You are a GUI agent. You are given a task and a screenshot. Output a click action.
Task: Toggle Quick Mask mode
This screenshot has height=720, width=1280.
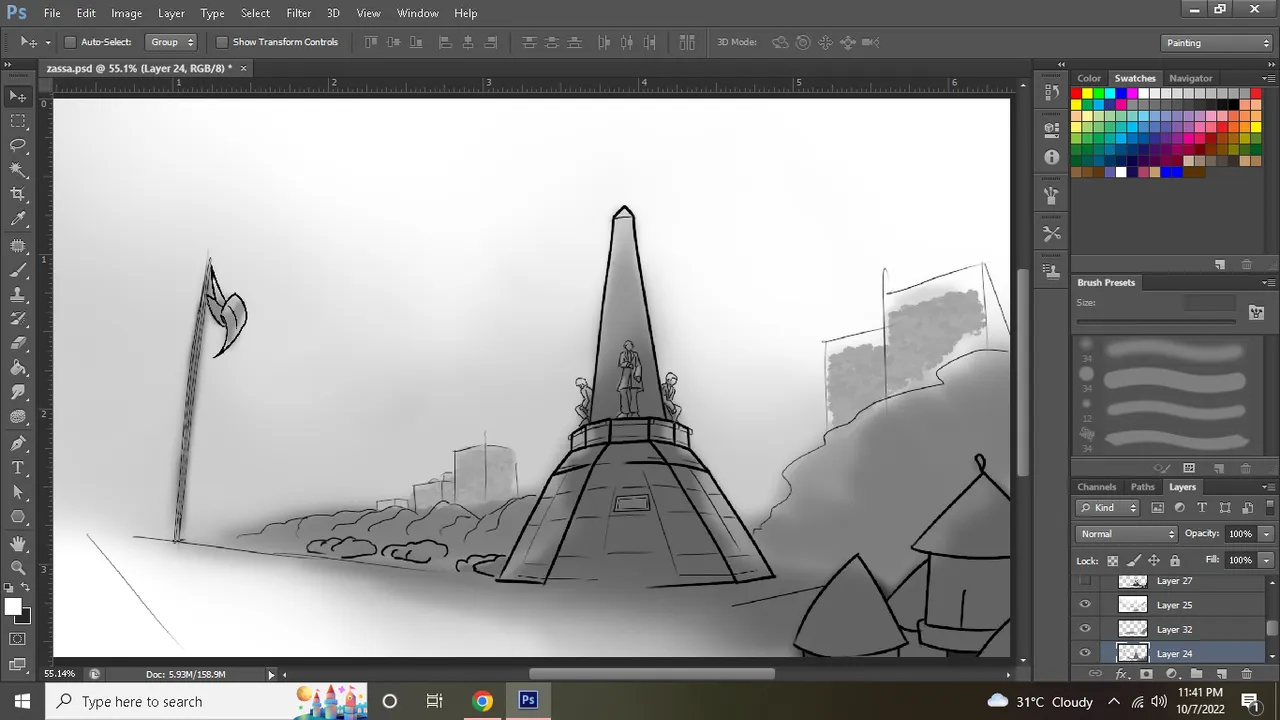tap(18, 639)
